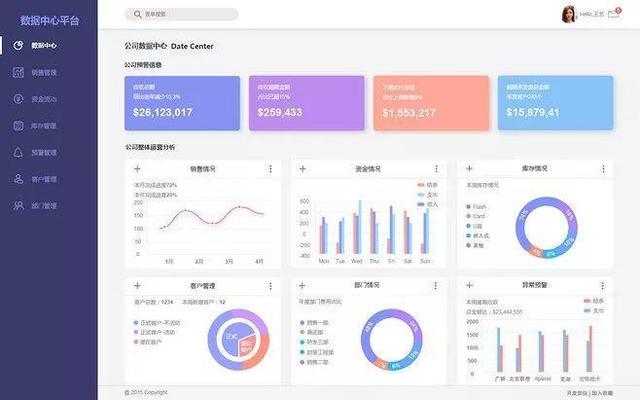Click the © 2015 Copyright footer text
640x400 pixels.
coord(146,393)
